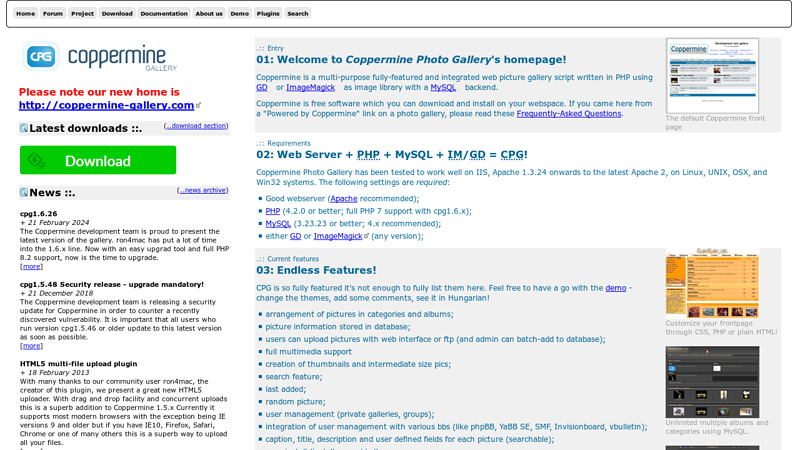Click 'search feature;' list item

click(294, 377)
